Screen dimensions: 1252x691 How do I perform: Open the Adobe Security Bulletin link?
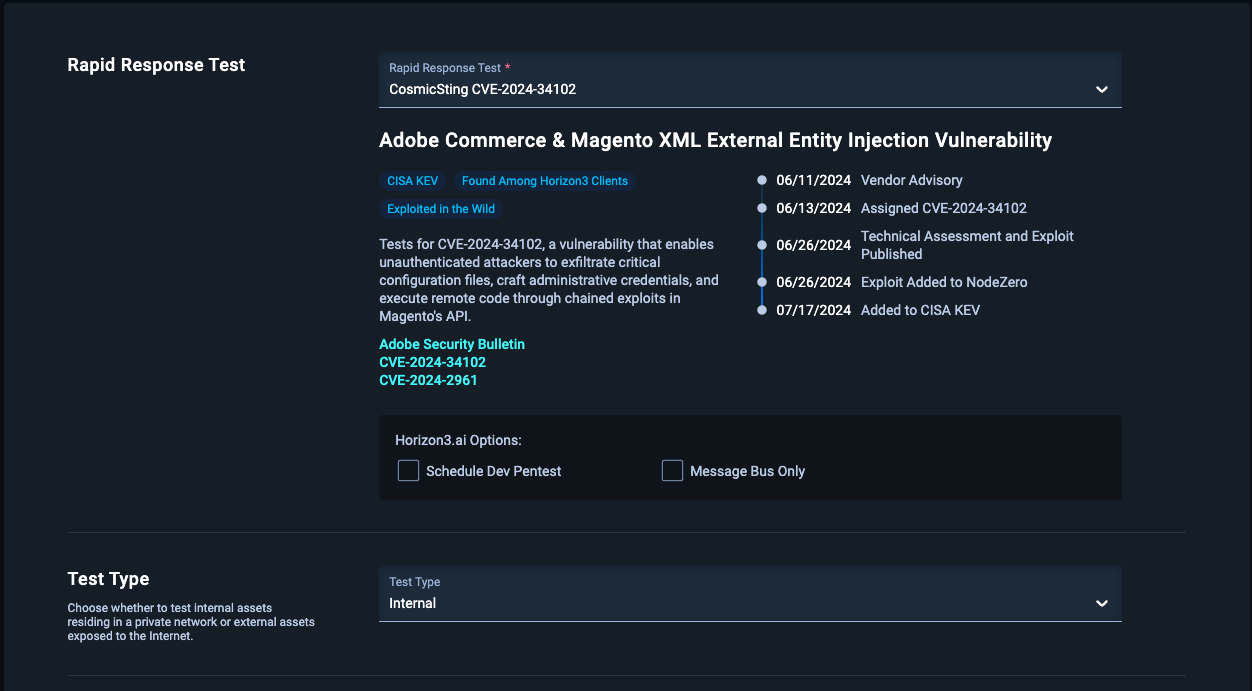[x=452, y=344]
